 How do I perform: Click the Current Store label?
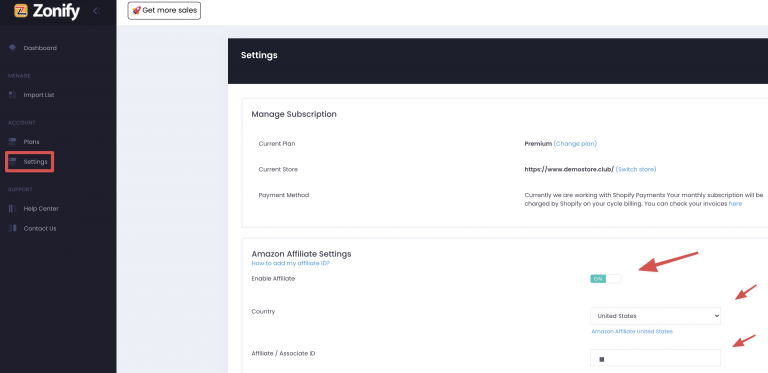pos(278,169)
